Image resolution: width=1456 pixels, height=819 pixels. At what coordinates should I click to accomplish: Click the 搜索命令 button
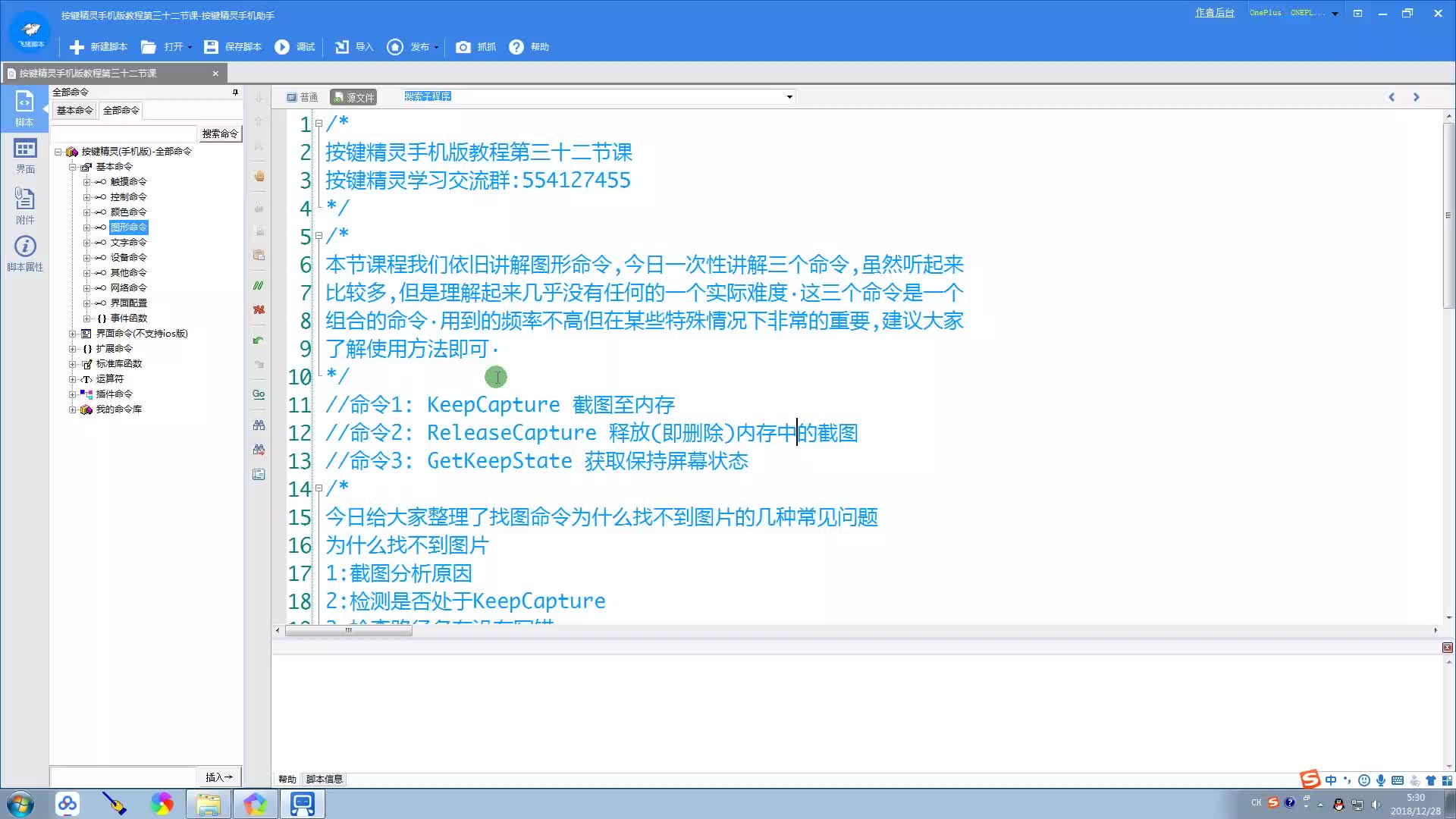click(220, 133)
